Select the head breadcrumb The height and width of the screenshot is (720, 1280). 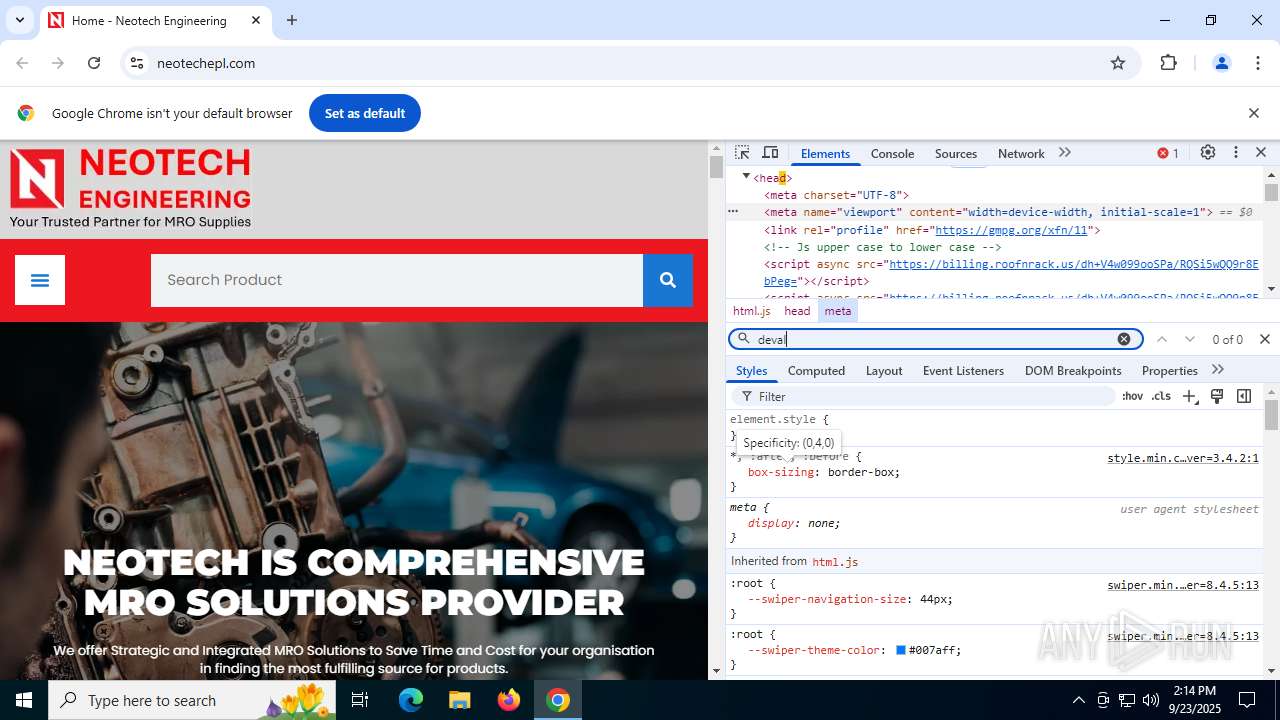coord(797,311)
